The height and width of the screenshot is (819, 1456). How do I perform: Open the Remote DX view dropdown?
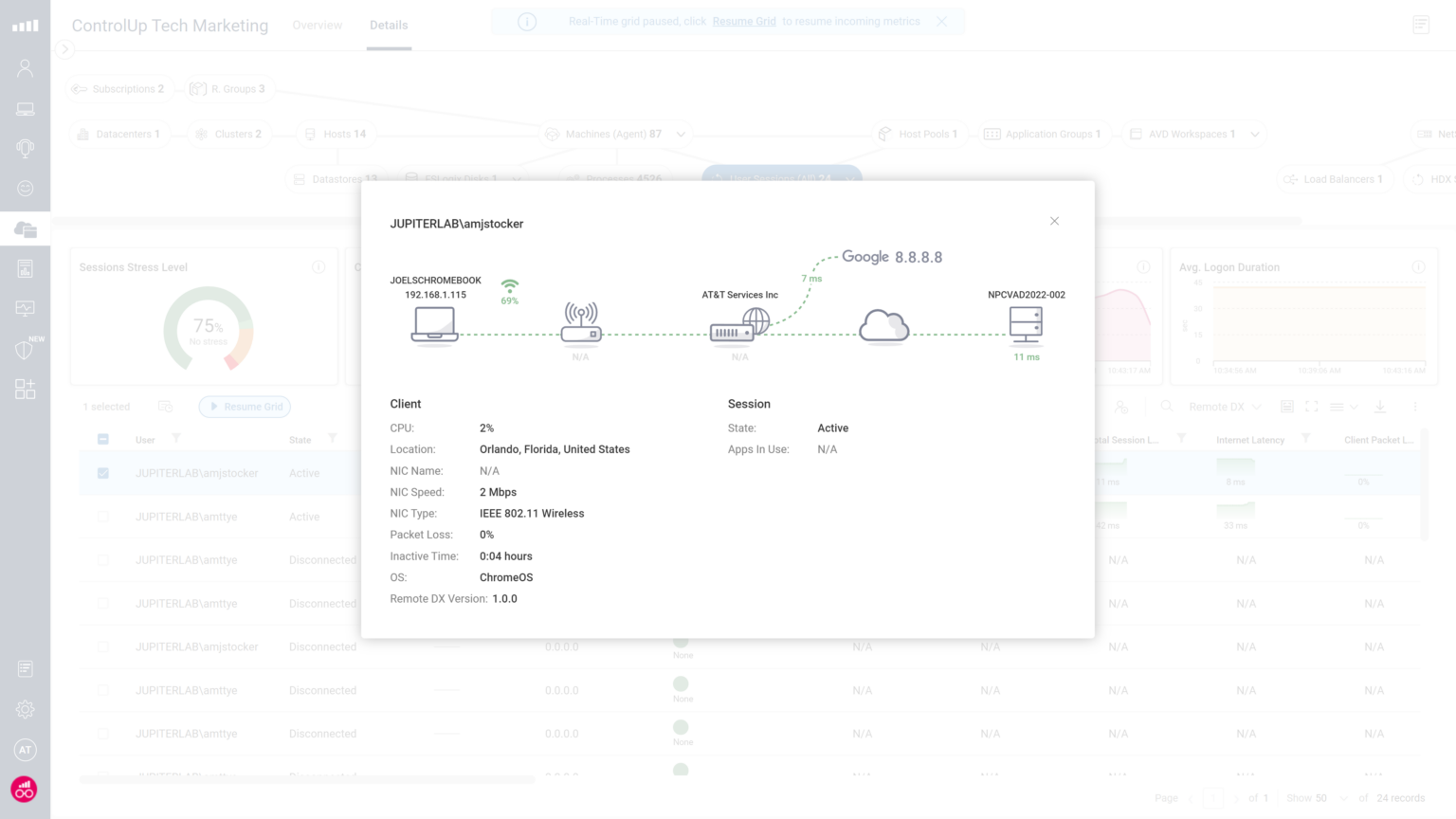(1224, 406)
